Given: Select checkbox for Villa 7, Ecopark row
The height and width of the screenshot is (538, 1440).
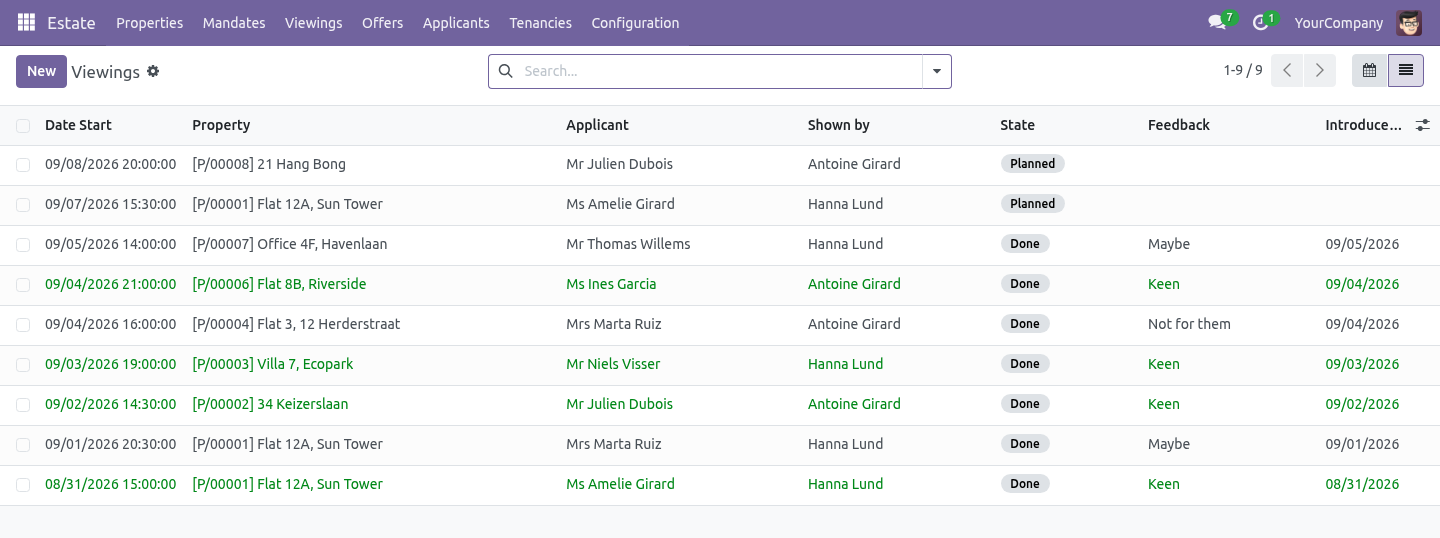Looking at the screenshot, I should click(23, 365).
